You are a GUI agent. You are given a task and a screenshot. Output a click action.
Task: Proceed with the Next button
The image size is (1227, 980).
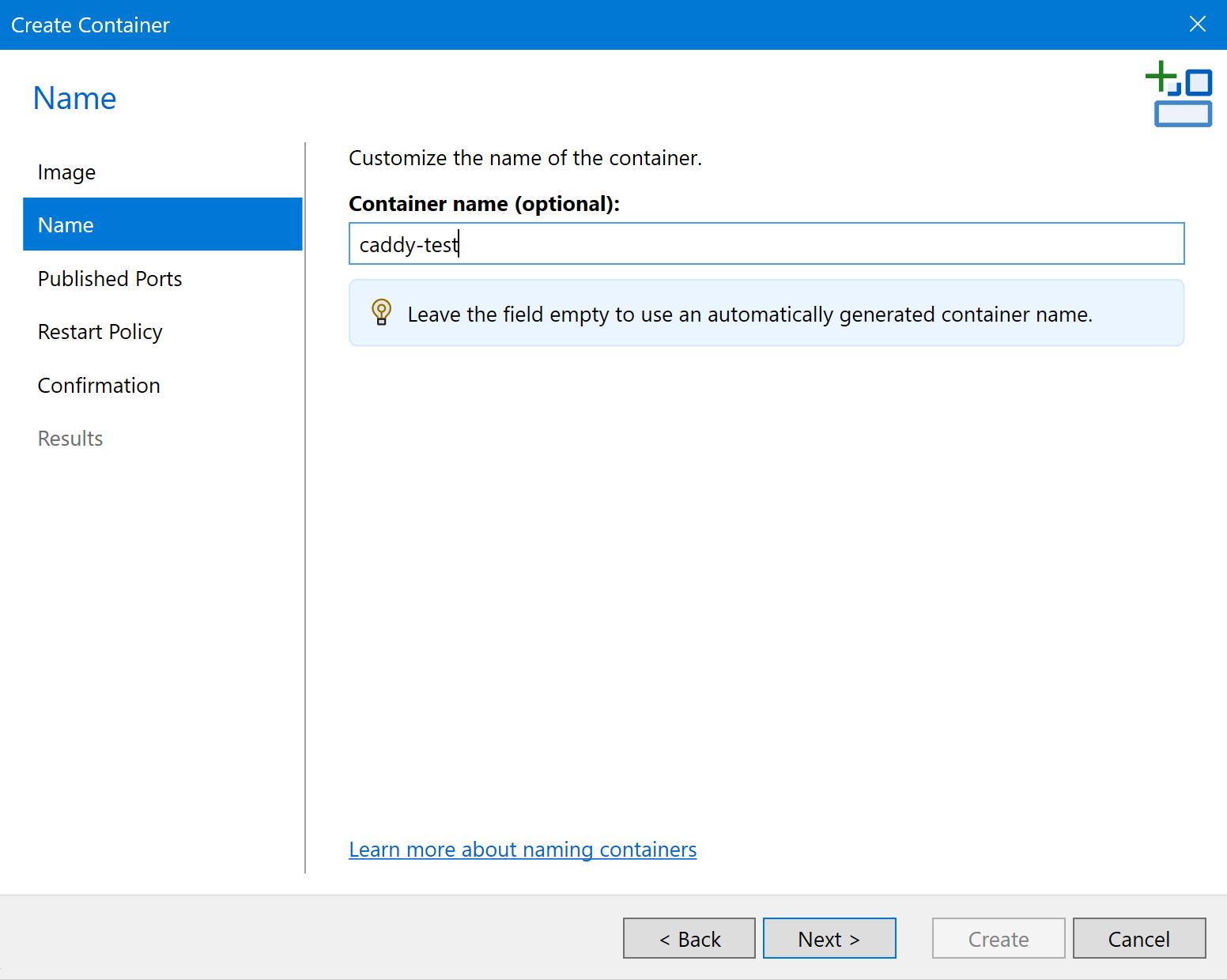click(829, 938)
